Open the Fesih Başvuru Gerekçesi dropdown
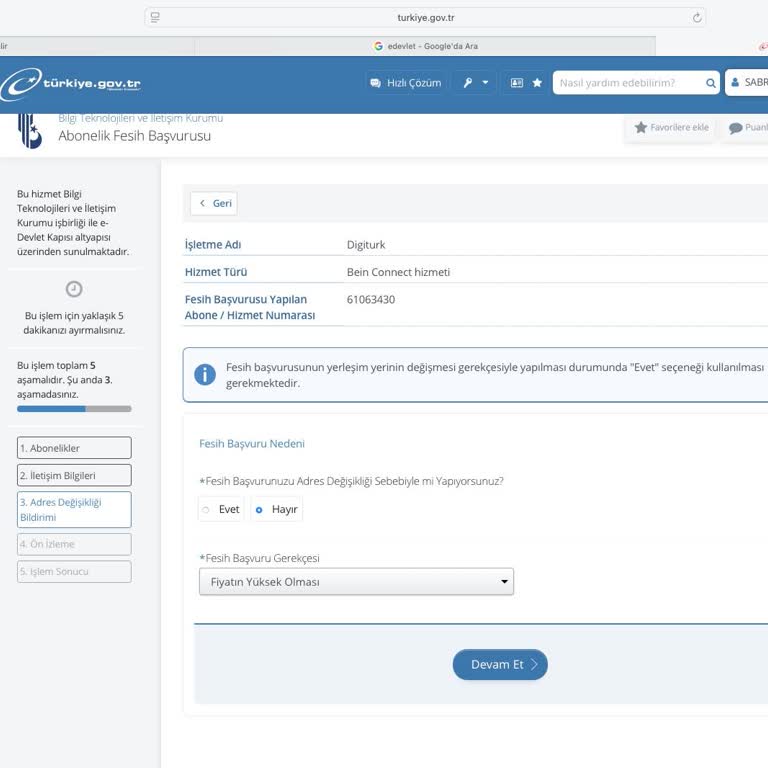 tap(356, 582)
